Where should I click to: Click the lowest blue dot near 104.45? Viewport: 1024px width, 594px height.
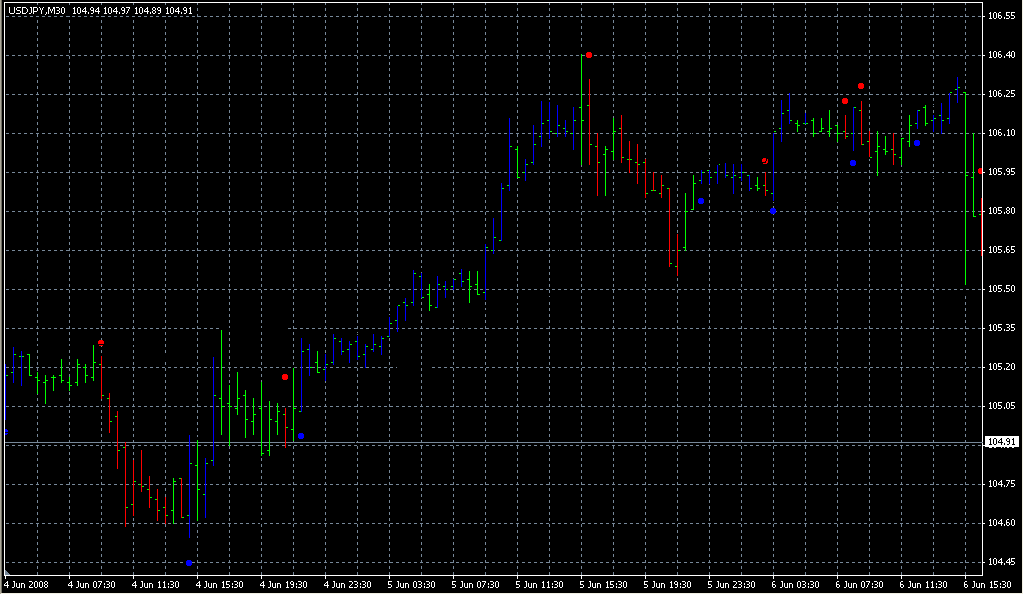189,563
